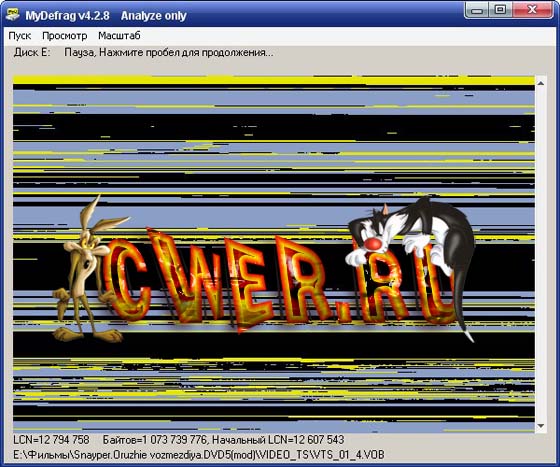
Task: Click the 'Байтов=1 073 739 776' status text
Action: pyautogui.click(x=155, y=440)
